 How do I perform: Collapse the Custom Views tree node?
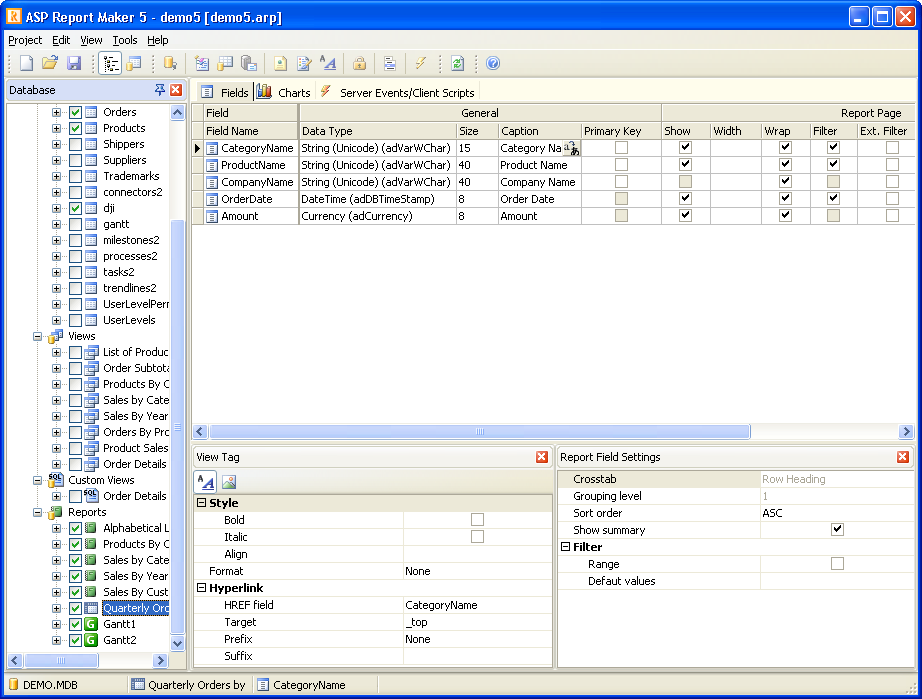pos(38,480)
